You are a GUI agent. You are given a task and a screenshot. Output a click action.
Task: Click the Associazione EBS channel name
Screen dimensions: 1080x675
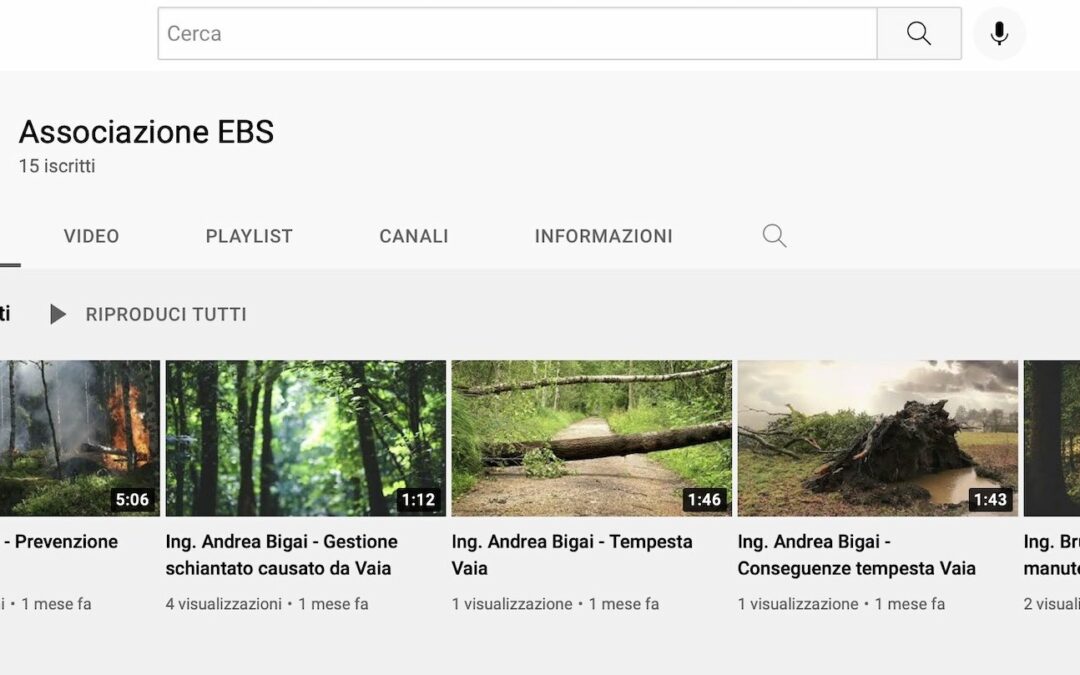click(146, 132)
